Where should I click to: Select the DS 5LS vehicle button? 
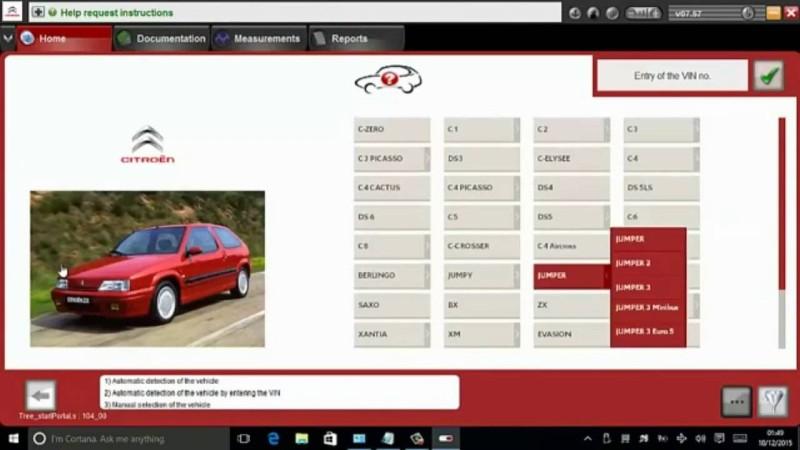click(x=661, y=188)
